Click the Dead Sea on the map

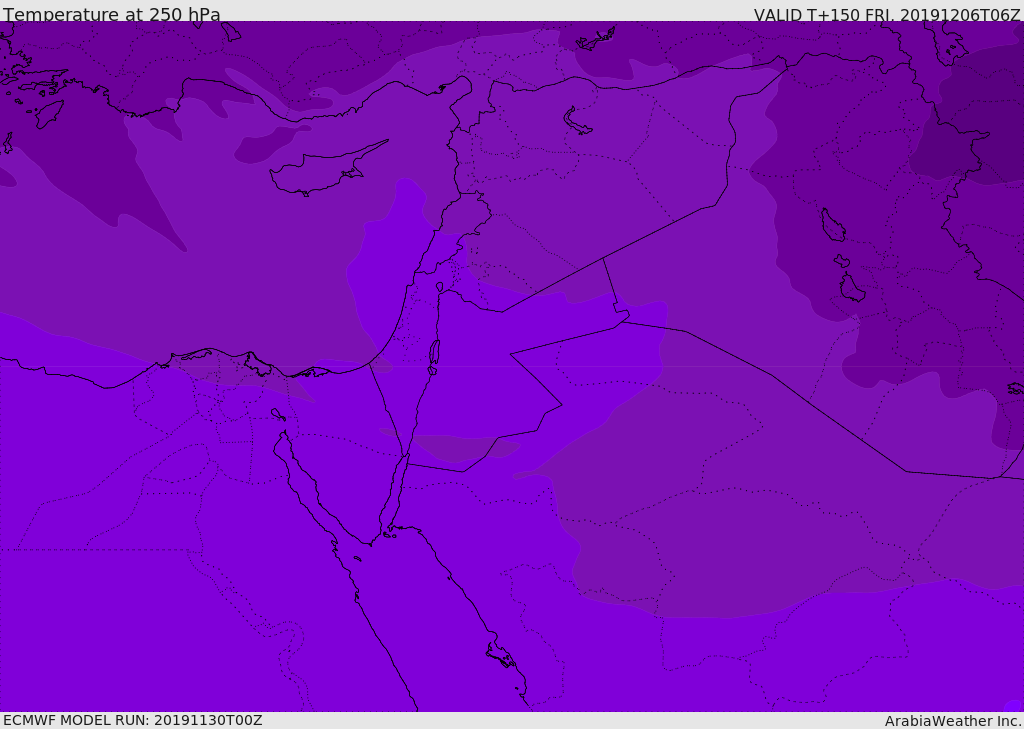tap(434, 356)
